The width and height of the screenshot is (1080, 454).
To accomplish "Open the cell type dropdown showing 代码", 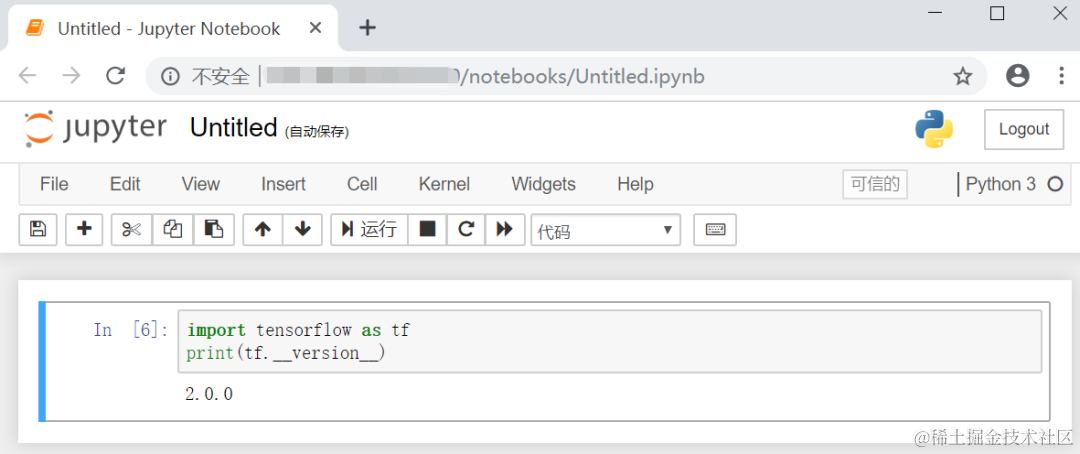I will point(605,230).
